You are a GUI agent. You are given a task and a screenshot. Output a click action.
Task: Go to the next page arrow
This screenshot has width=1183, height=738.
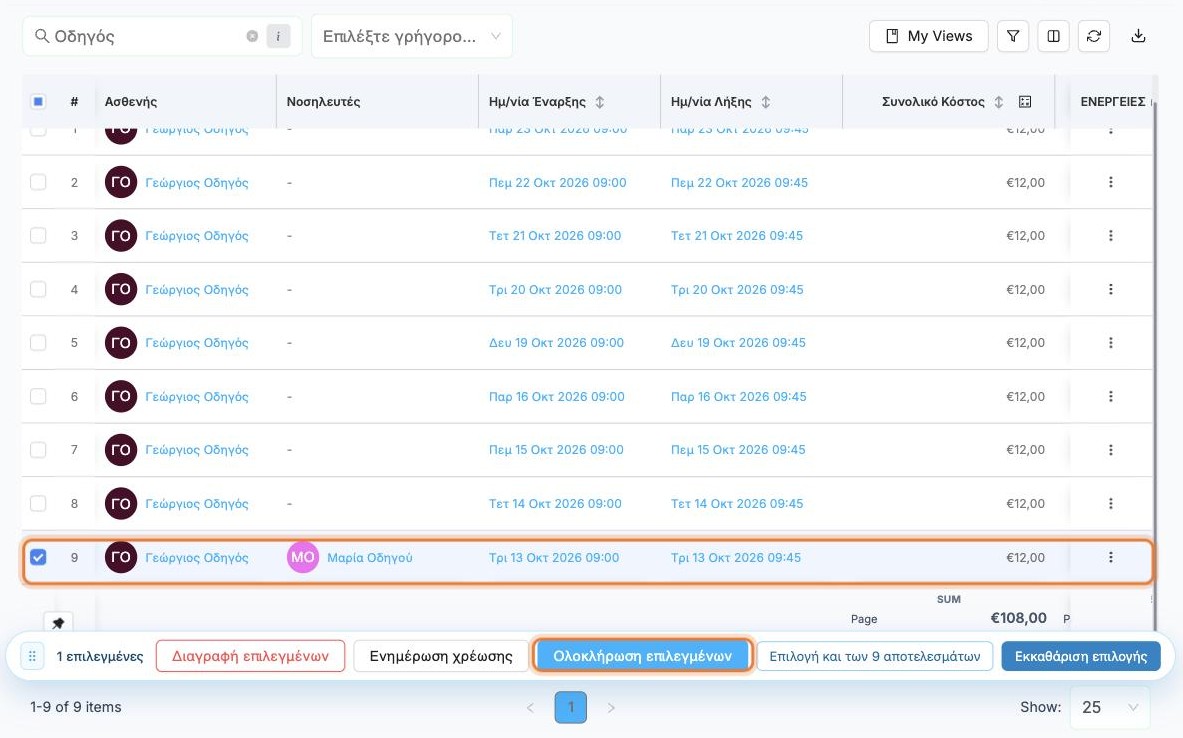[611, 708]
